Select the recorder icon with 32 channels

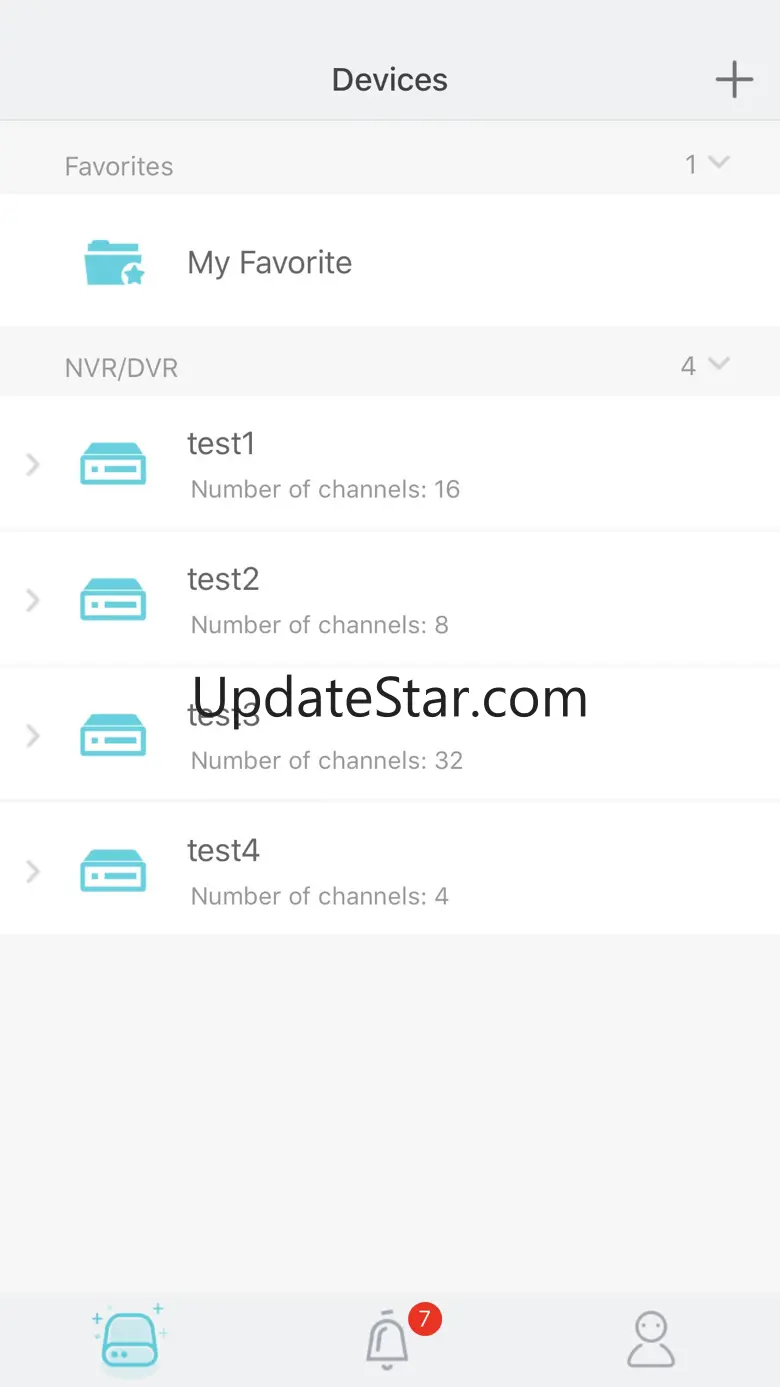point(113,735)
